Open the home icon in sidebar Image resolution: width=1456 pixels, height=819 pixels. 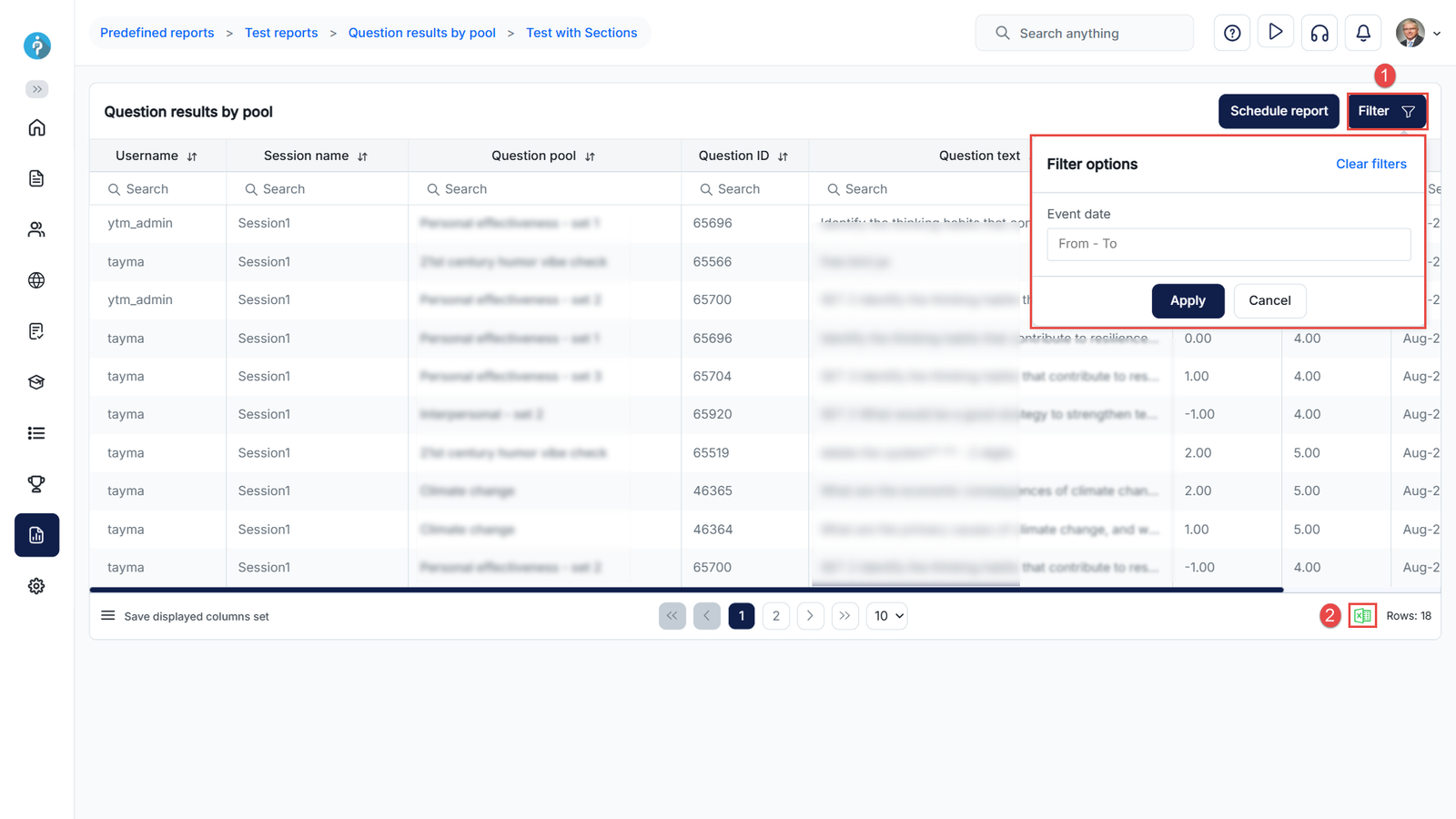pos(36,128)
